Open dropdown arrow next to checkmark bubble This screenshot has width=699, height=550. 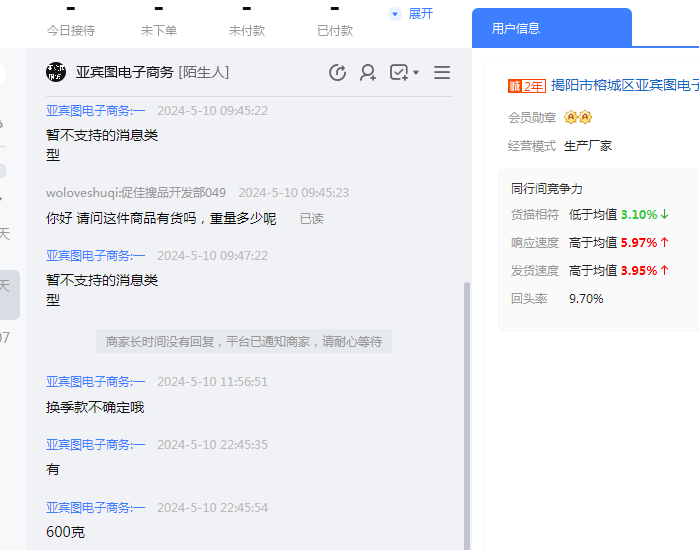416,73
